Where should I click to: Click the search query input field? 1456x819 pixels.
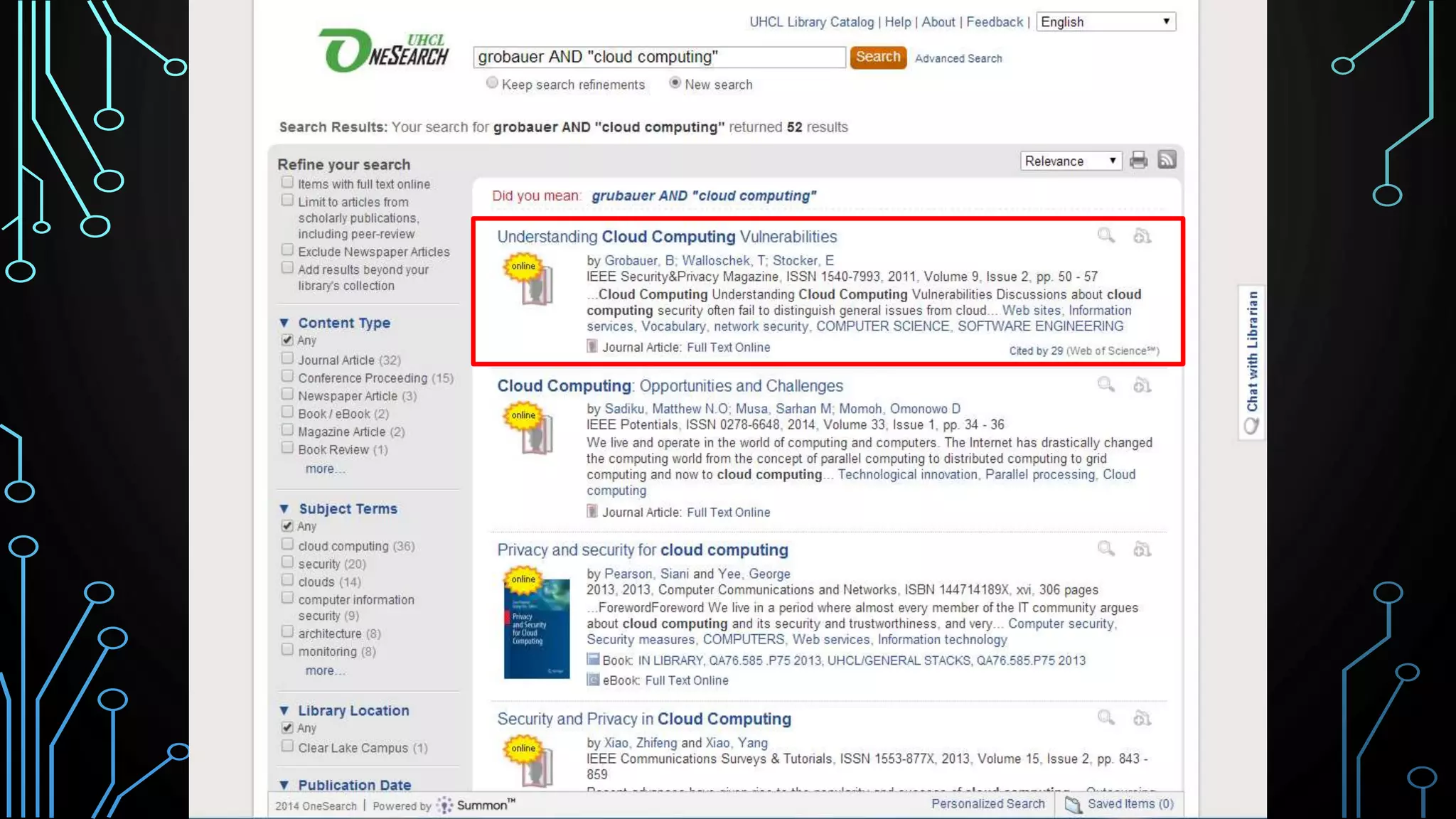point(658,57)
